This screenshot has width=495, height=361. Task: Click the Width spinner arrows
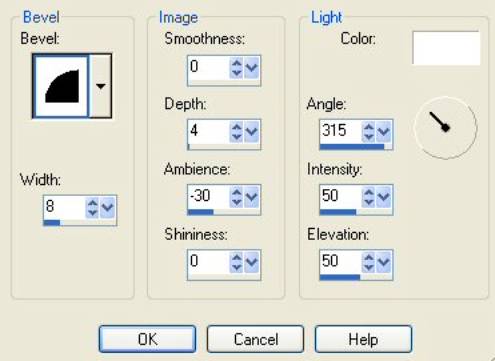click(92, 208)
